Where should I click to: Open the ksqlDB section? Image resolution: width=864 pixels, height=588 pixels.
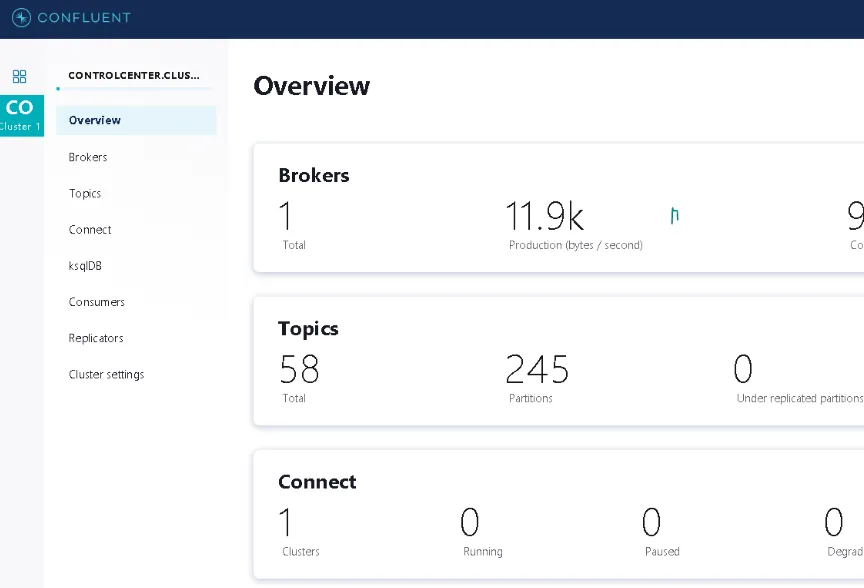85,266
